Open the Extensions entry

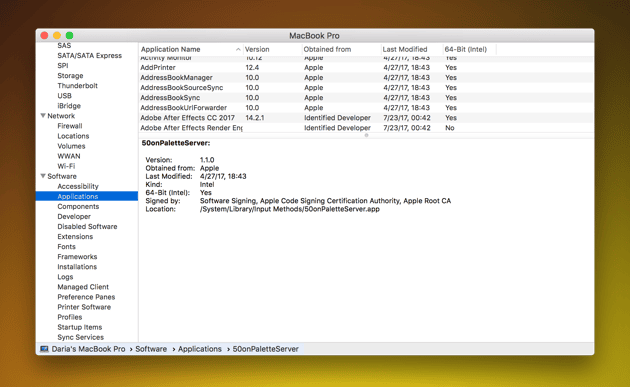coord(75,236)
